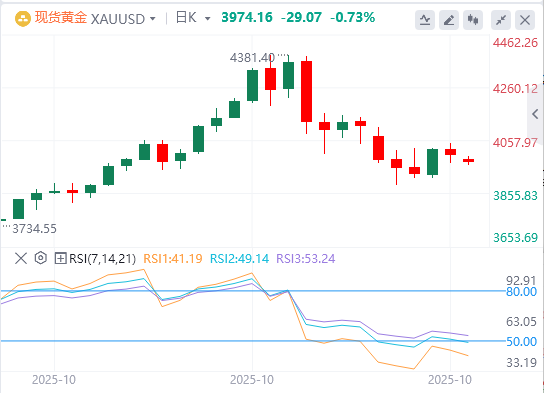Open RSI indicator settings hexagon icon
The height and width of the screenshot is (393, 544).
pos(41,258)
